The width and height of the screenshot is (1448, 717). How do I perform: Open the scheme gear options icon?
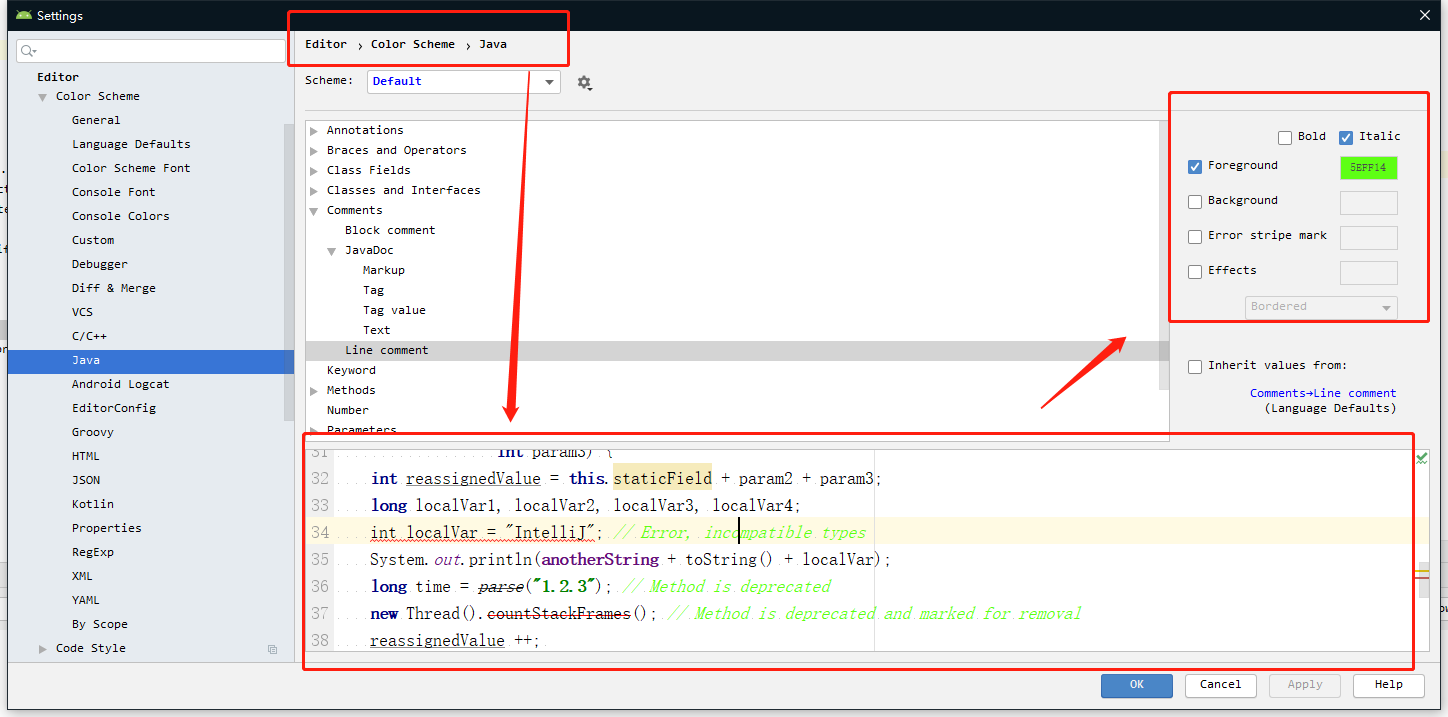pos(585,83)
